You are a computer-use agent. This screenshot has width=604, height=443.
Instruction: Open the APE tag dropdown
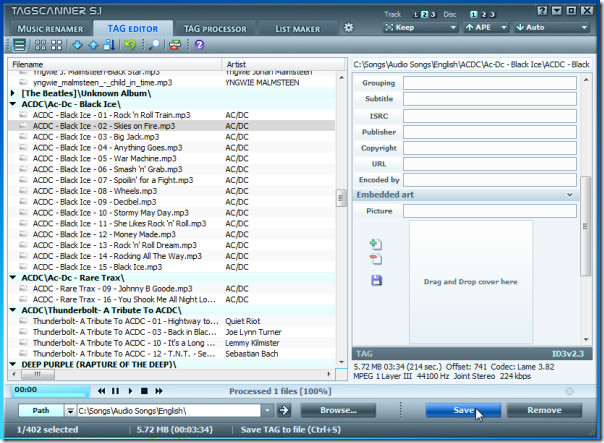click(486, 27)
